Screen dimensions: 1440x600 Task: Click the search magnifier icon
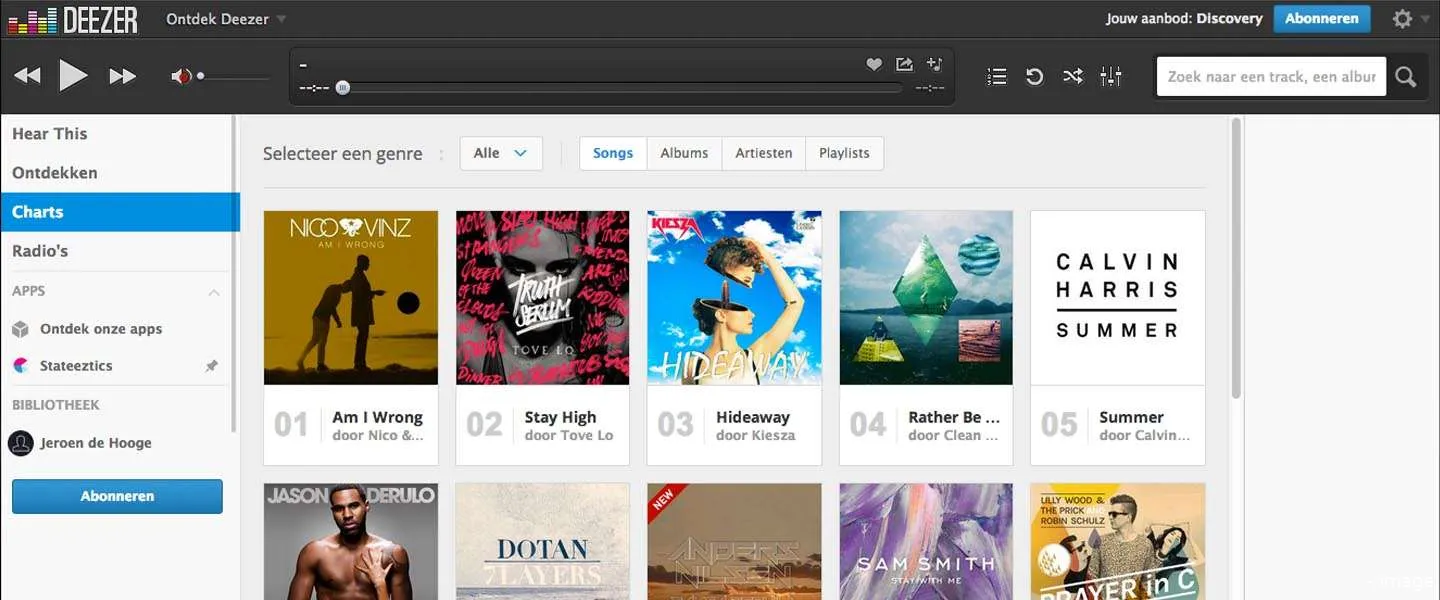[1405, 75]
